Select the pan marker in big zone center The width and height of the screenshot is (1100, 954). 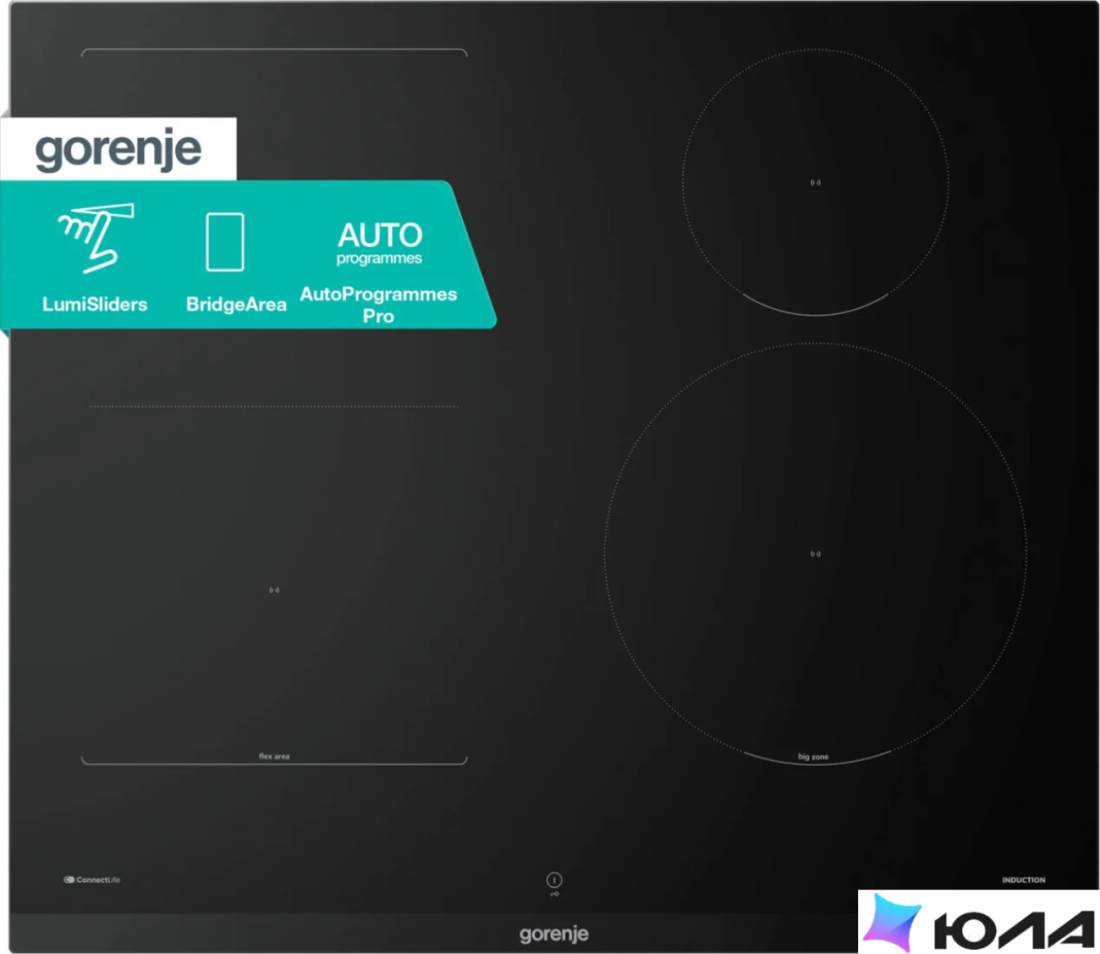(815, 554)
